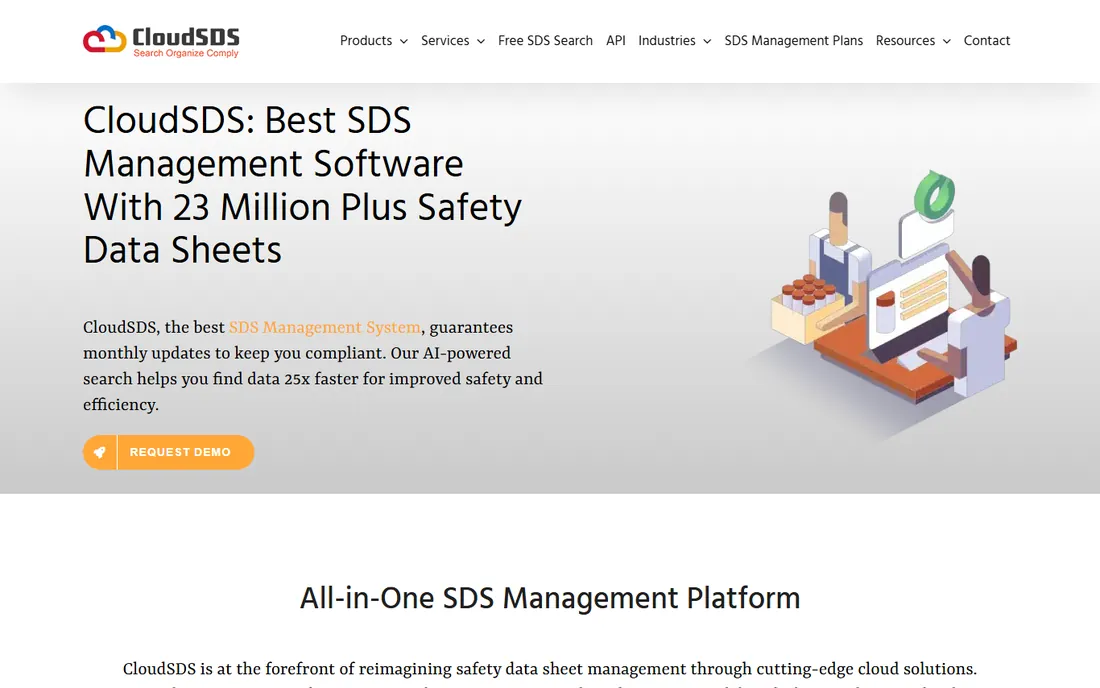1100x688 pixels.
Task: Expand the Services dropdown chevron
Action: [481, 41]
